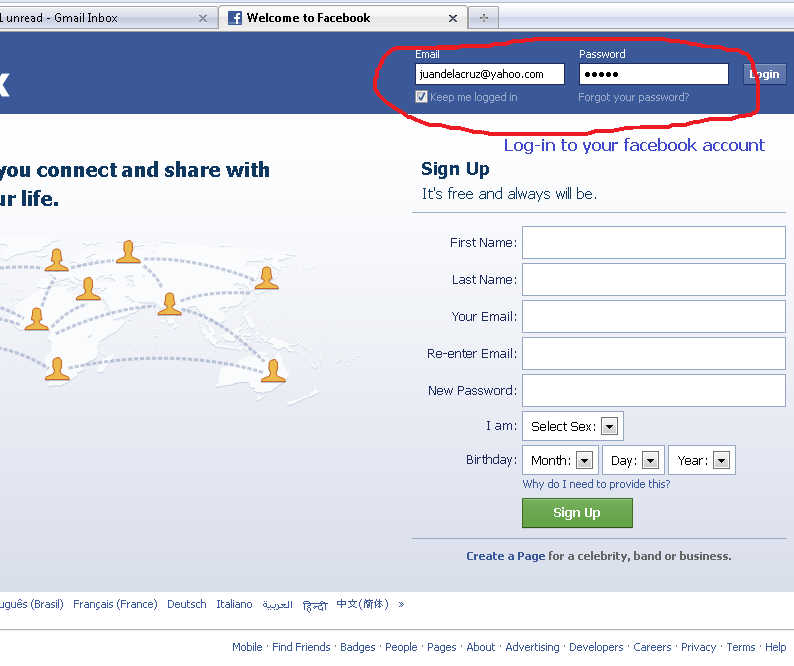Open the Developers footer link
Viewport: 794px width, 666px height.
click(596, 647)
